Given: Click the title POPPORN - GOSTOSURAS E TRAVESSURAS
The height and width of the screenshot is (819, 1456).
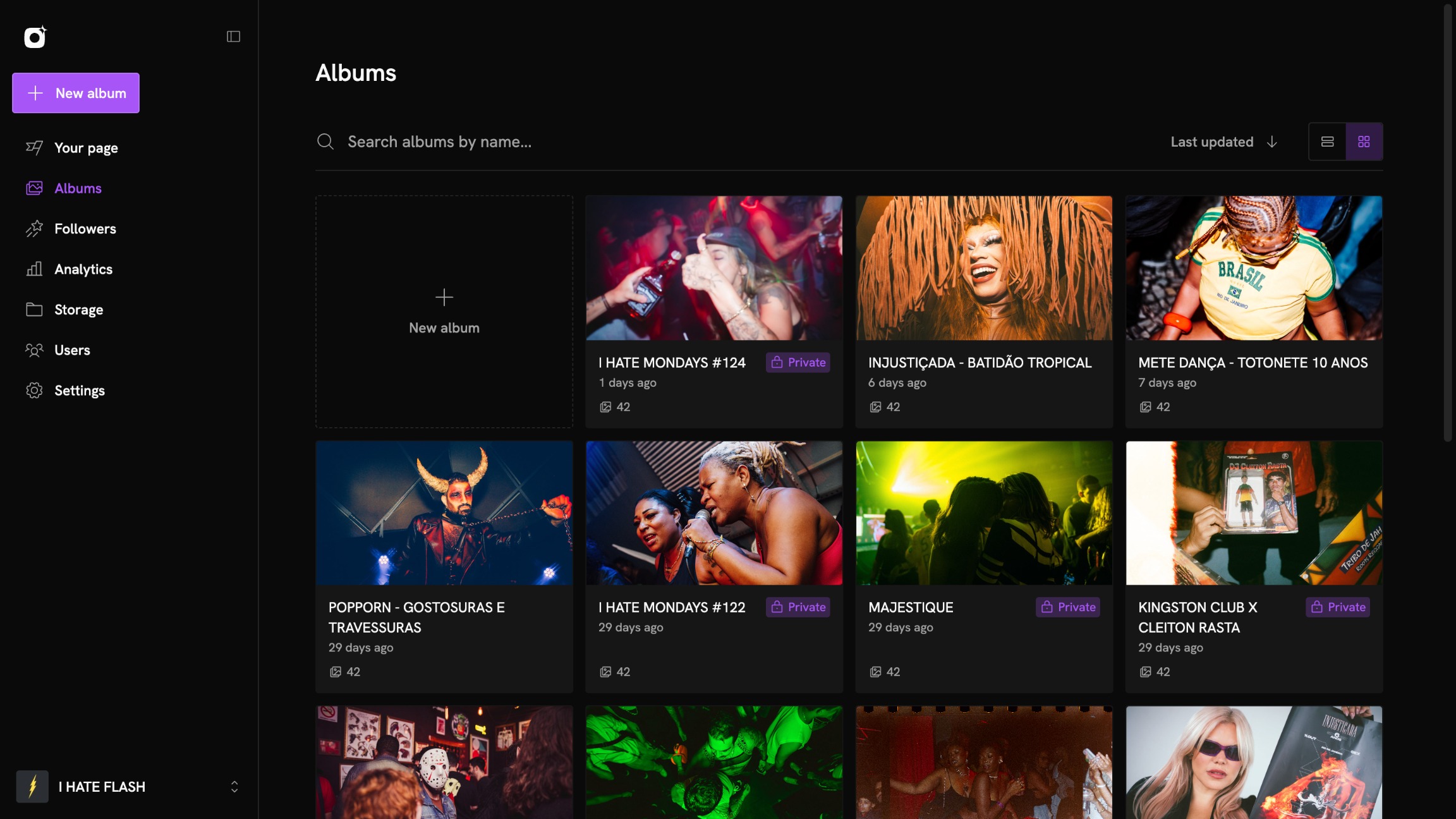Looking at the screenshot, I should click(416, 617).
